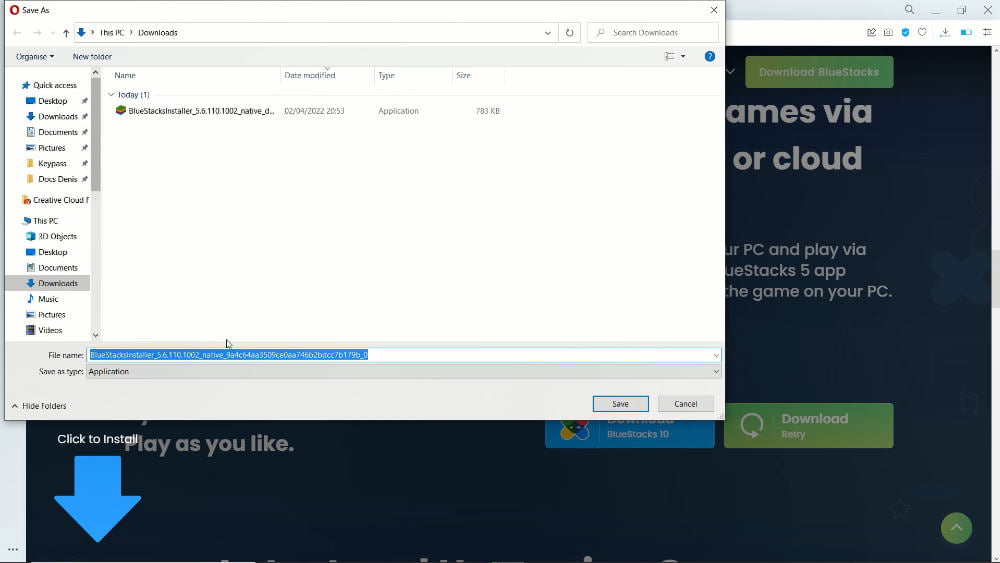Select Quick access in navigation pane

coord(55,85)
